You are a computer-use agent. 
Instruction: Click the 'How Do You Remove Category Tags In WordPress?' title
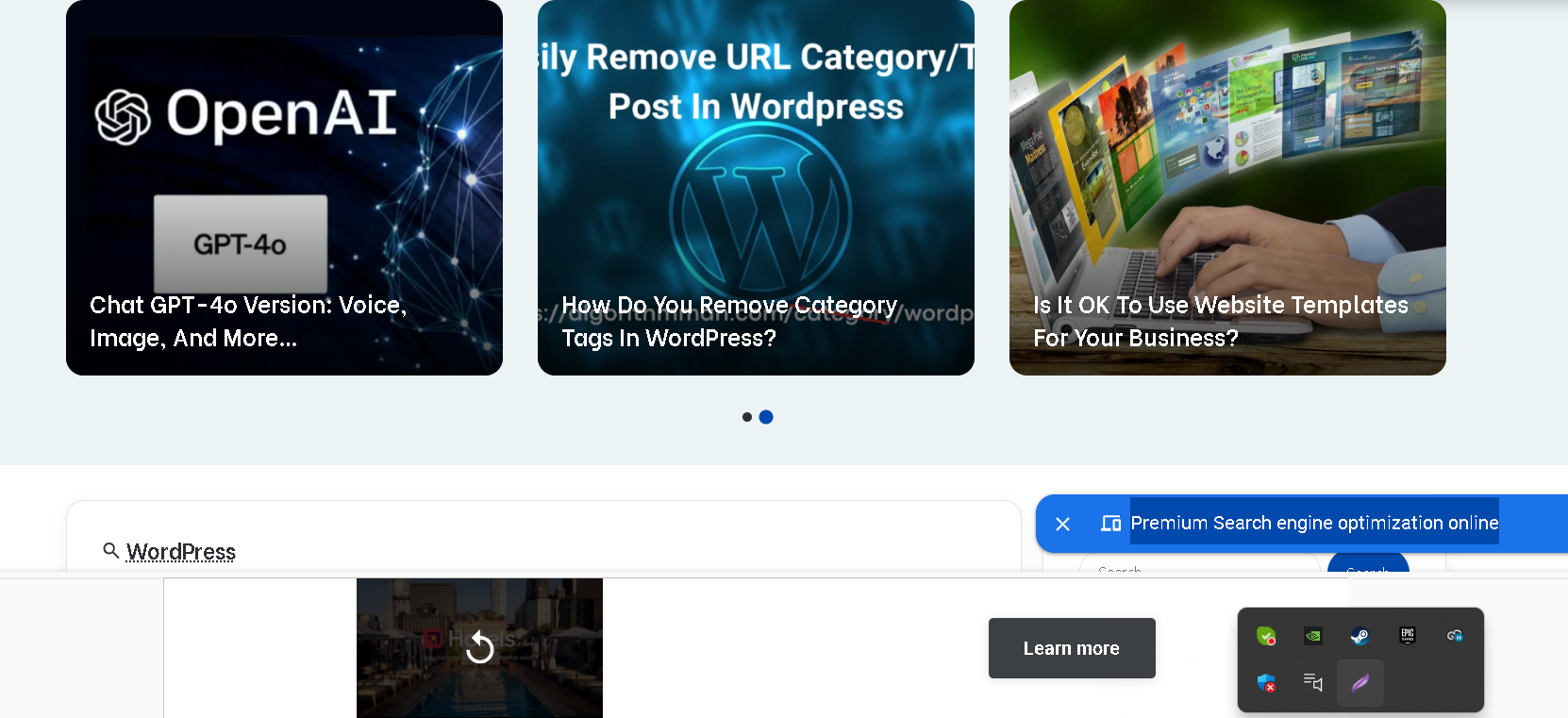click(729, 322)
